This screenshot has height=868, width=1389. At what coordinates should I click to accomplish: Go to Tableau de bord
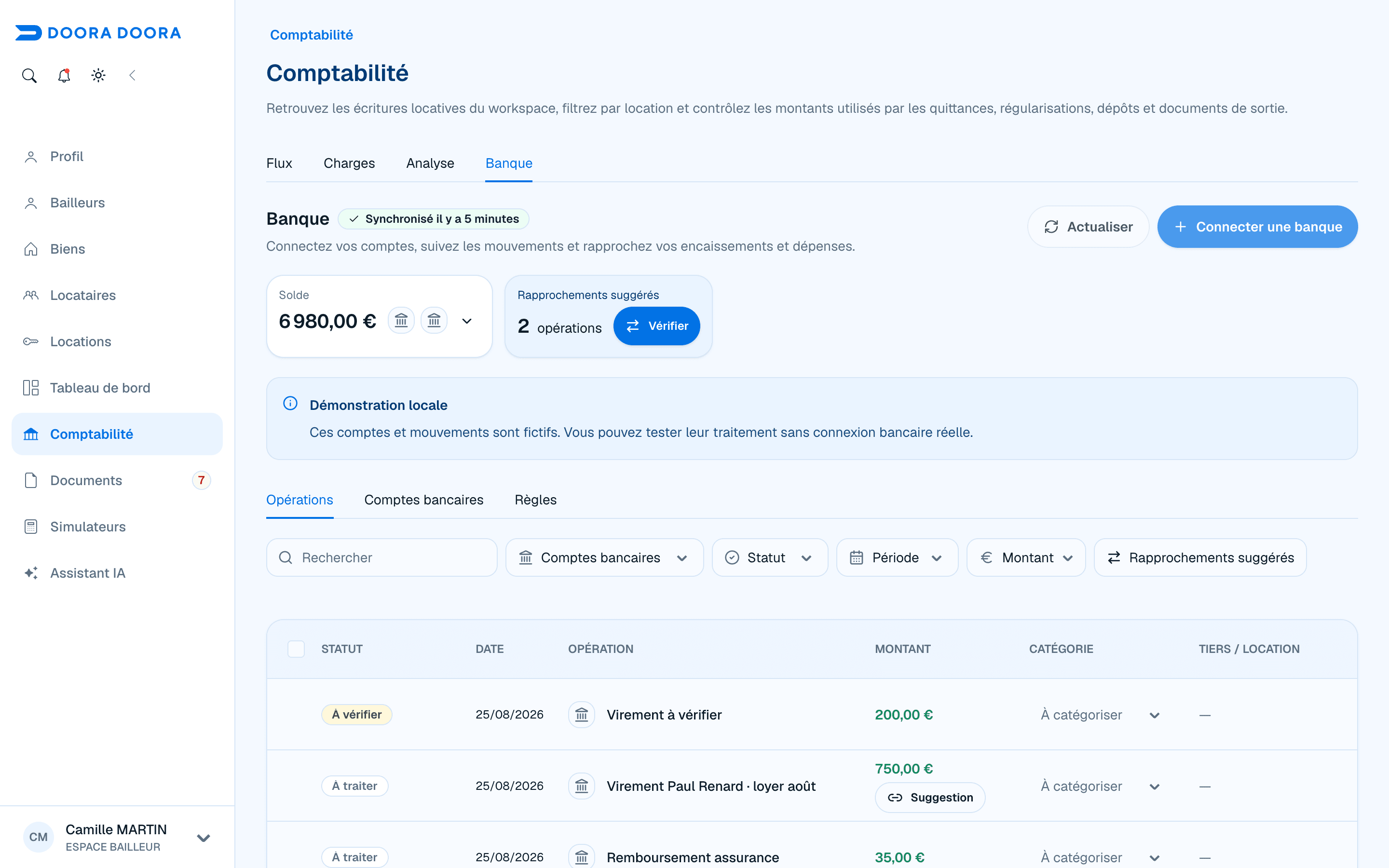click(117, 388)
